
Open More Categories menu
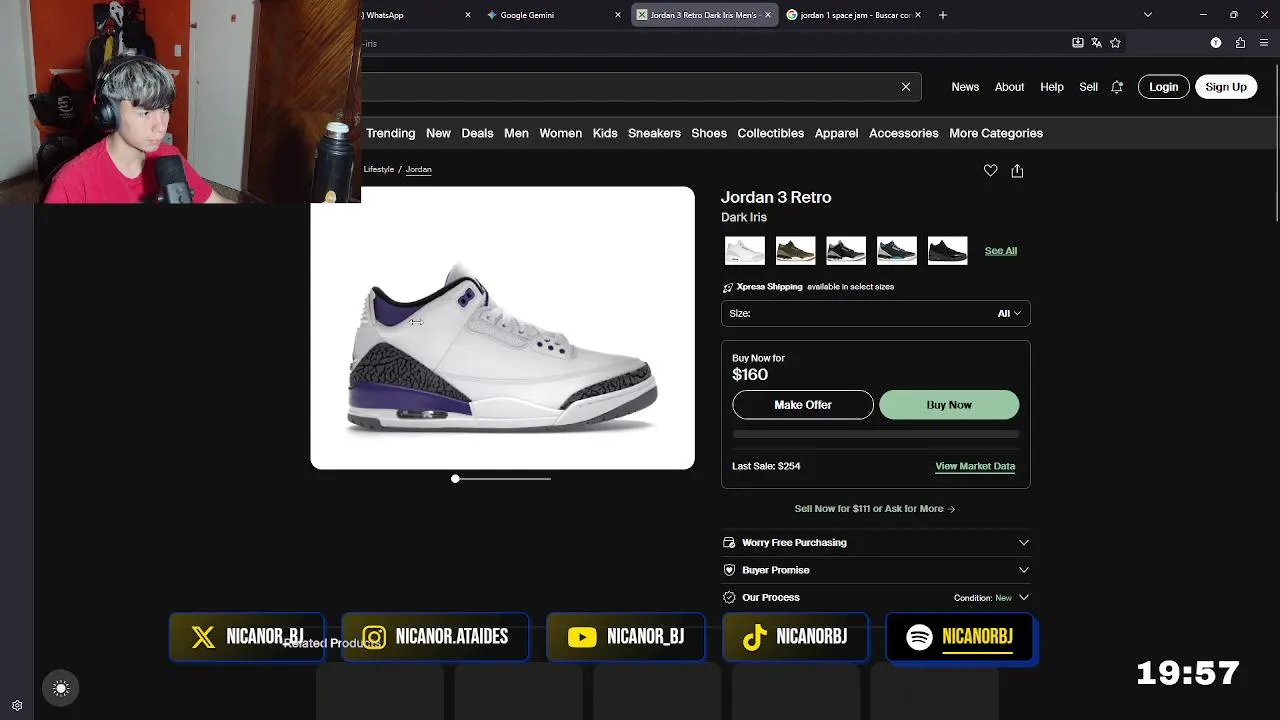(996, 133)
